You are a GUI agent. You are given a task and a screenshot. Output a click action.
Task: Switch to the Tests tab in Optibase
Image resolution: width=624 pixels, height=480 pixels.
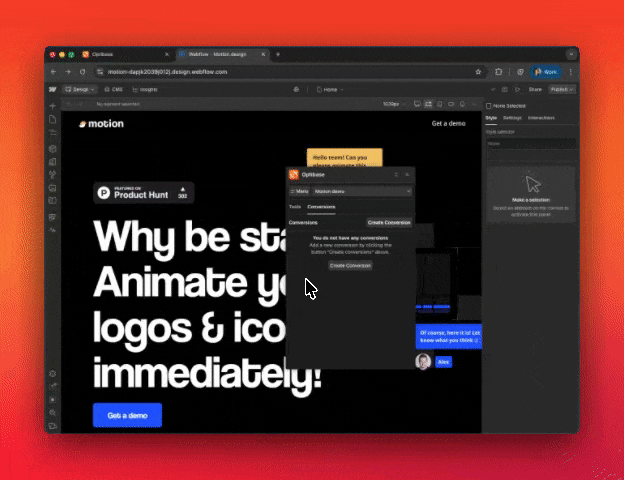pos(295,206)
